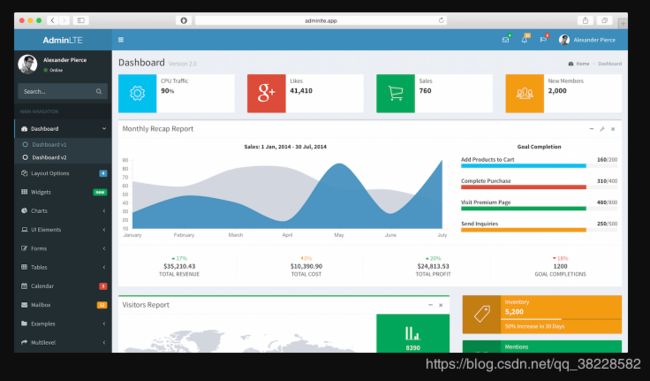Open the Tables menu item
This screenshot has height=381, width=650.
point(63,267)
